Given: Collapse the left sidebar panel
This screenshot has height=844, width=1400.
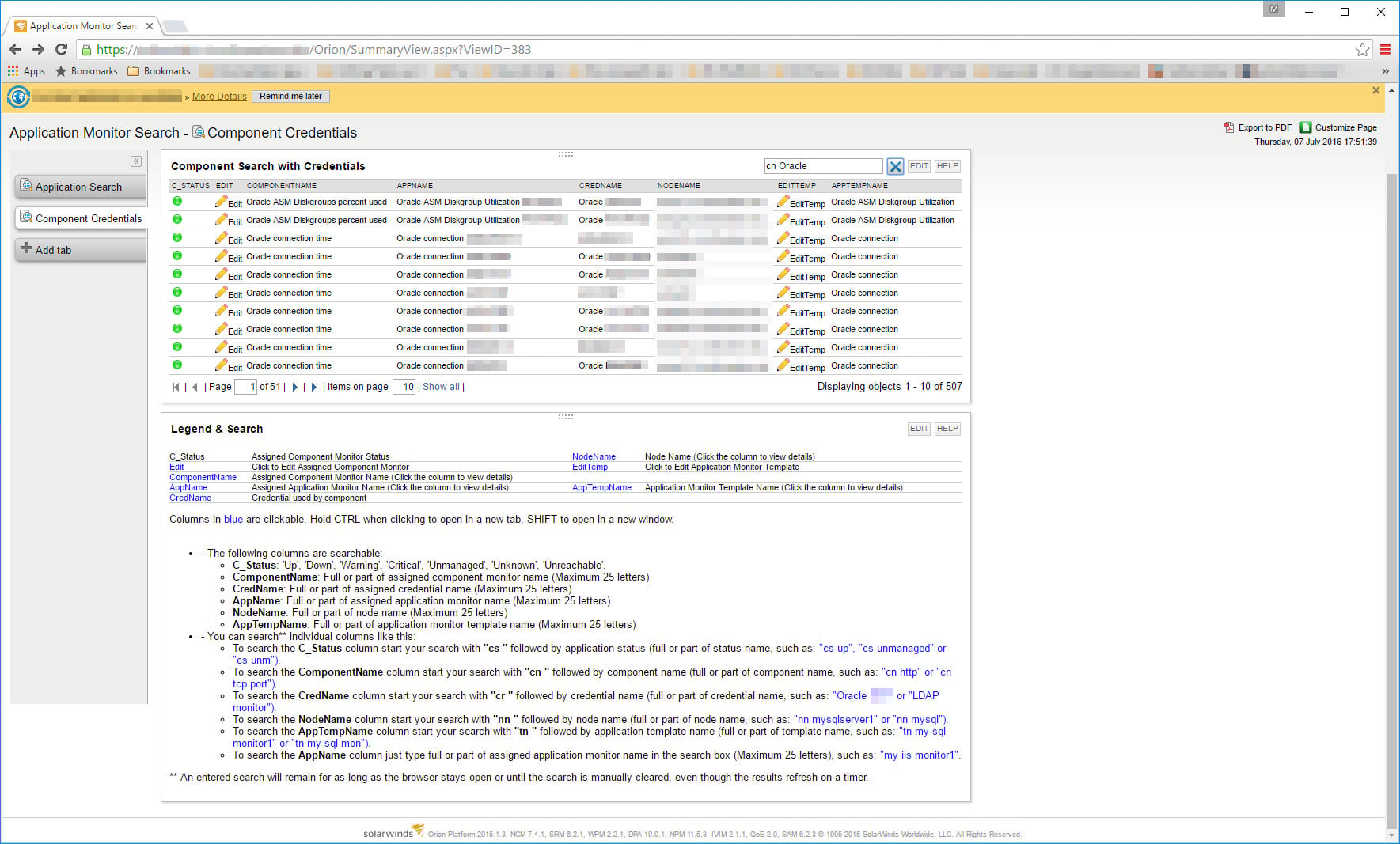Looking at the screenshot, I should click(135, 161).
